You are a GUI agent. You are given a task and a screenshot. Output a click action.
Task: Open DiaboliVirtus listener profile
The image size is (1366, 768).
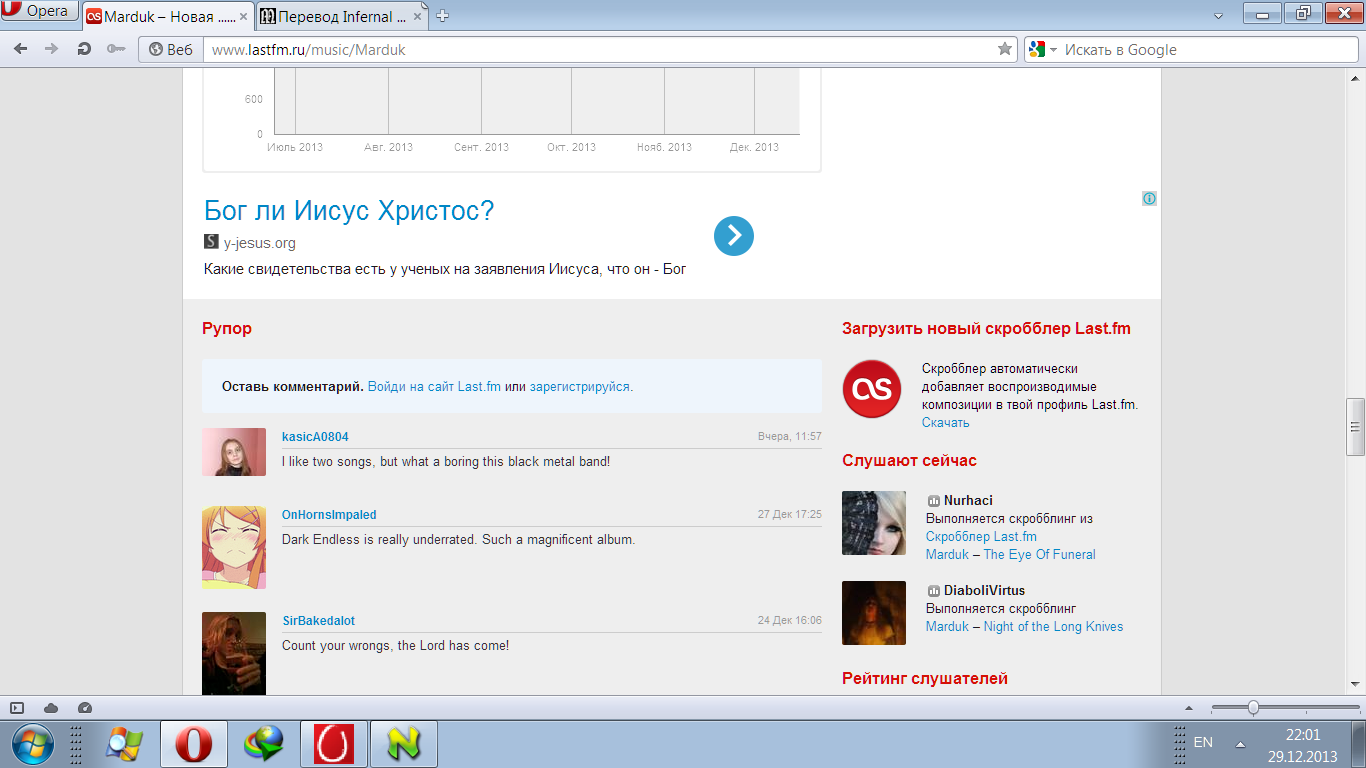[984, 590]
